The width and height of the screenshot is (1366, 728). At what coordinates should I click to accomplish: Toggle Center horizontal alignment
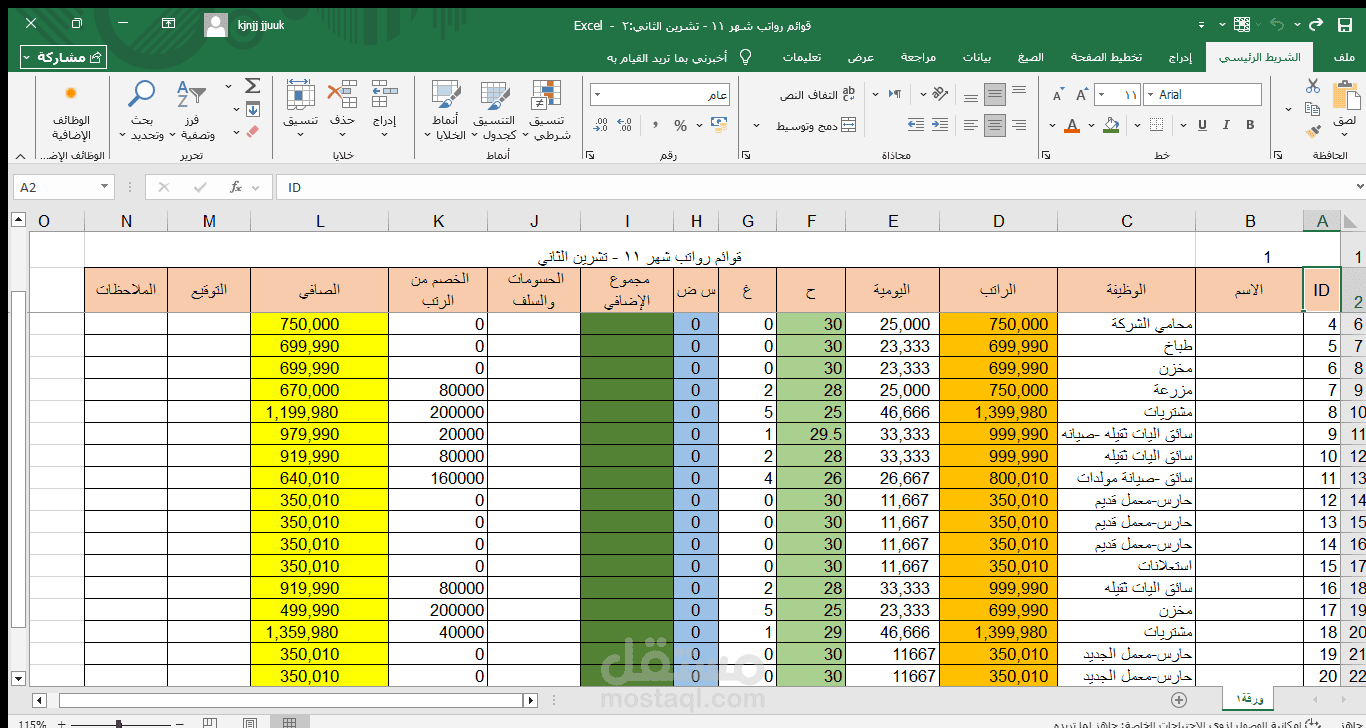pos(995,125)
